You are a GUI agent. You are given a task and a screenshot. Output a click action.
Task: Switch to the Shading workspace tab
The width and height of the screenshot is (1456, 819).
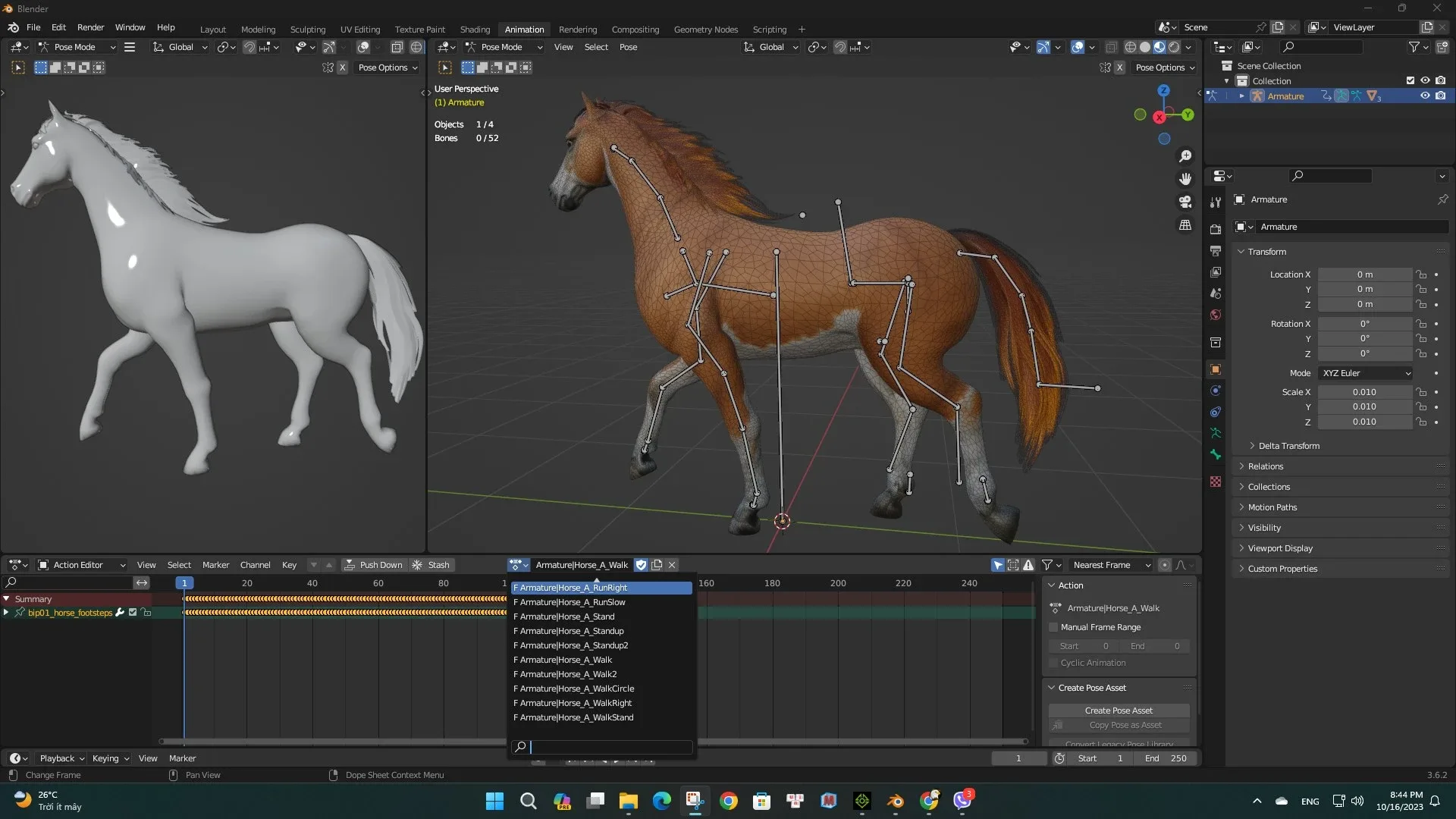[475, 30]
